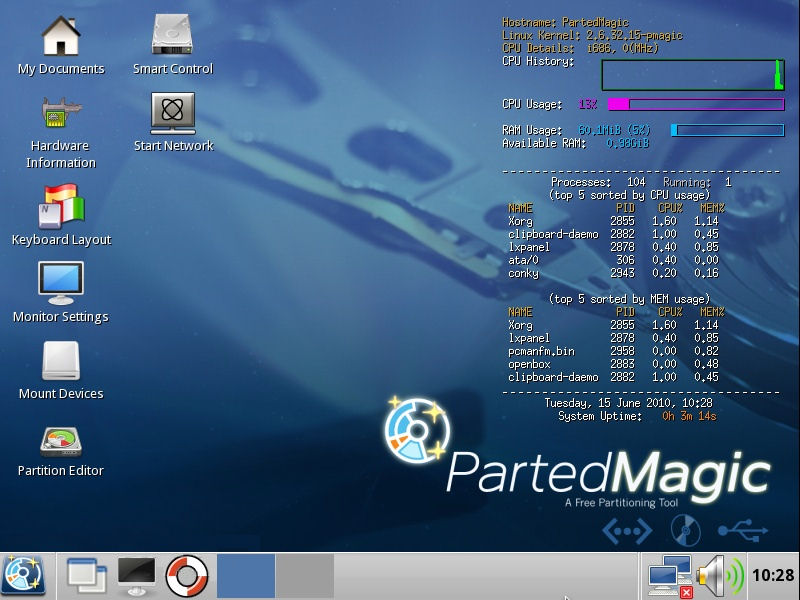Click the Start Network desktop icon

click(173, 114)
